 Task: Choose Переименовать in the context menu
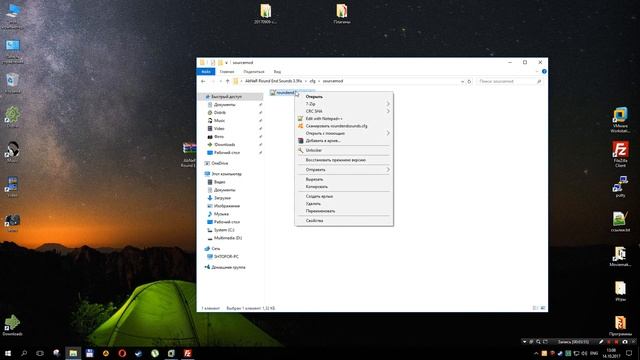pyautogui.click(x=344, y=211)
